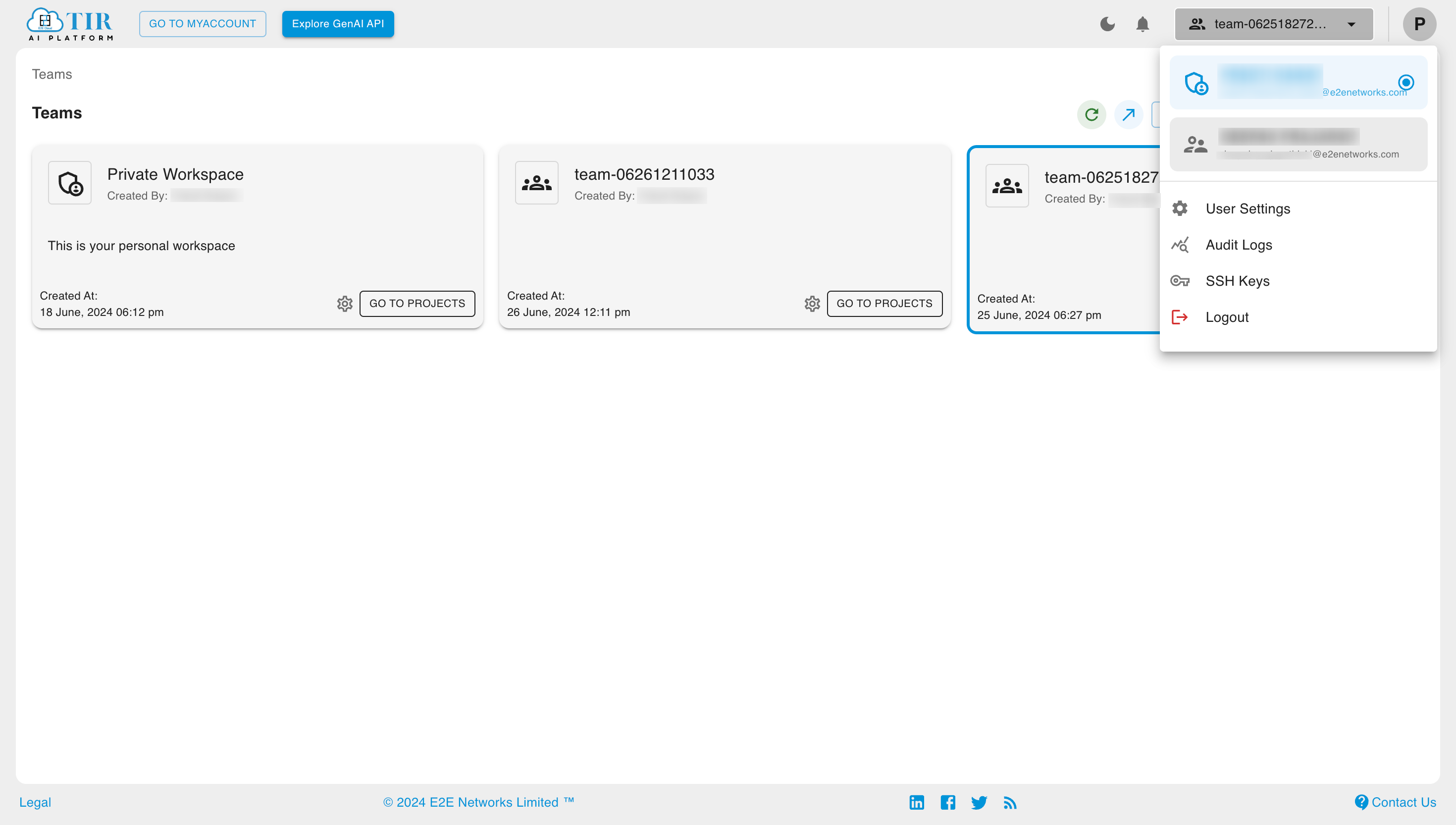Go to projects of Private Workspace
This screenshot has height=825, width=1456.
pos(417,304)
